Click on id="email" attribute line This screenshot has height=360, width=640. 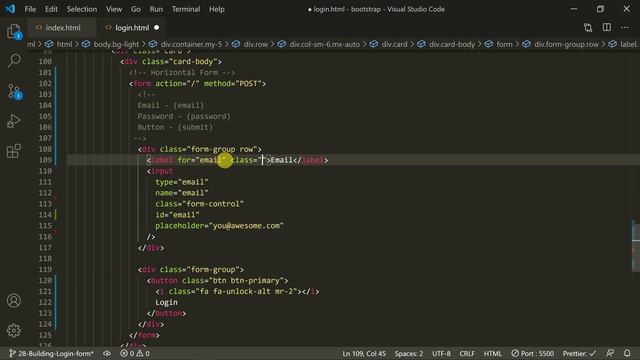coord(177,215)
